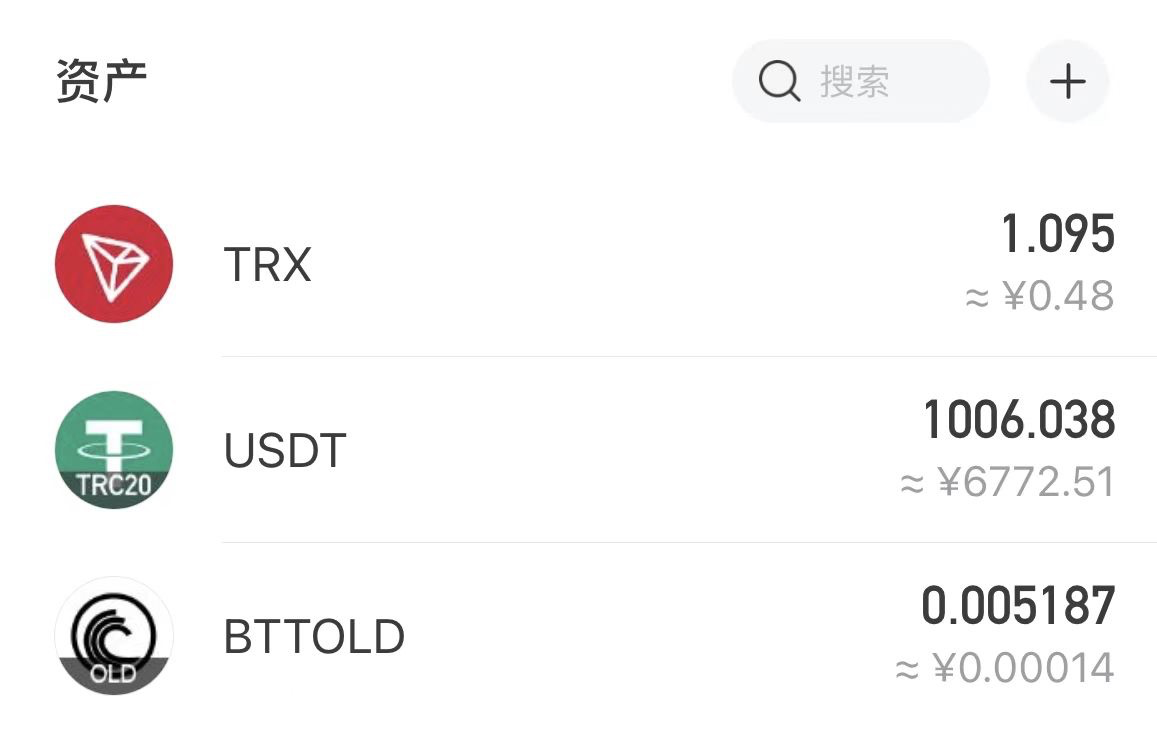Tap the plus icon to add a token

pyautogui.click(x=1068, y=82)
